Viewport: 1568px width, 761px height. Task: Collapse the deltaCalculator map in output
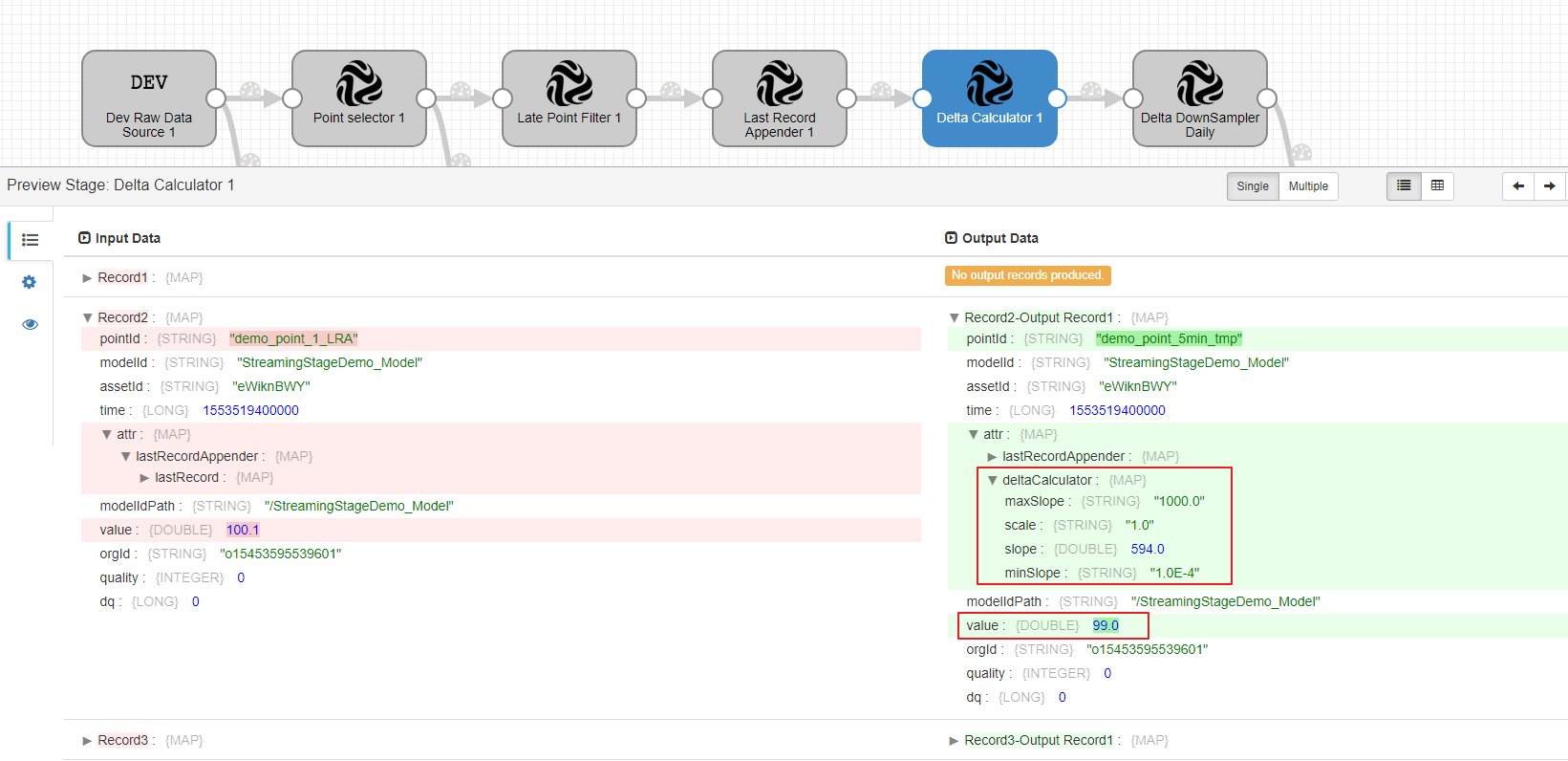992,481
